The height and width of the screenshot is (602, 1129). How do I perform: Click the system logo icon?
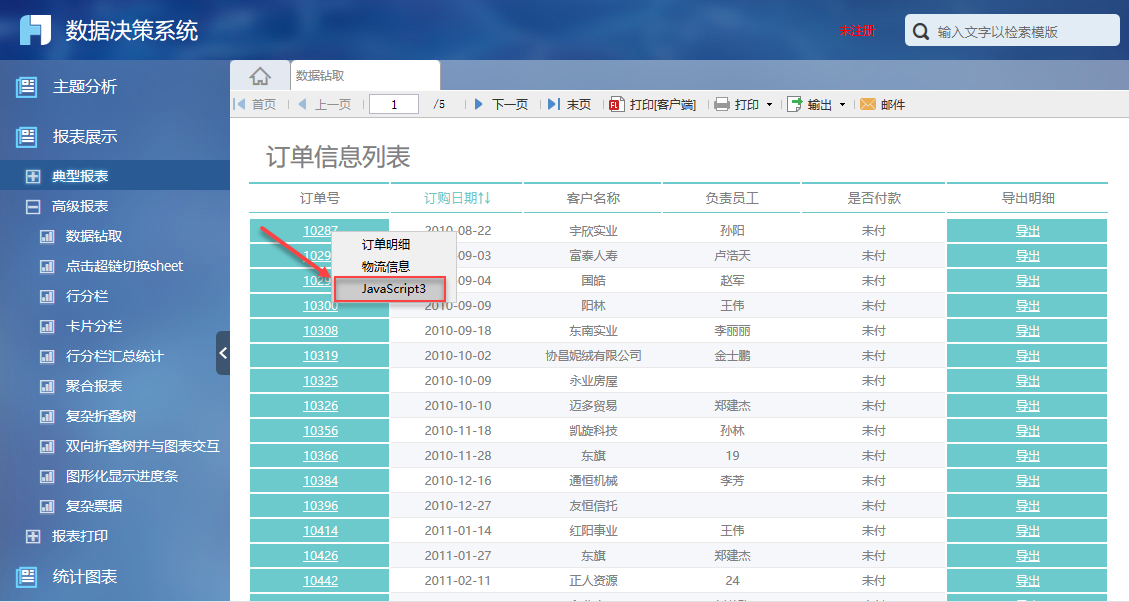[35, 30]
